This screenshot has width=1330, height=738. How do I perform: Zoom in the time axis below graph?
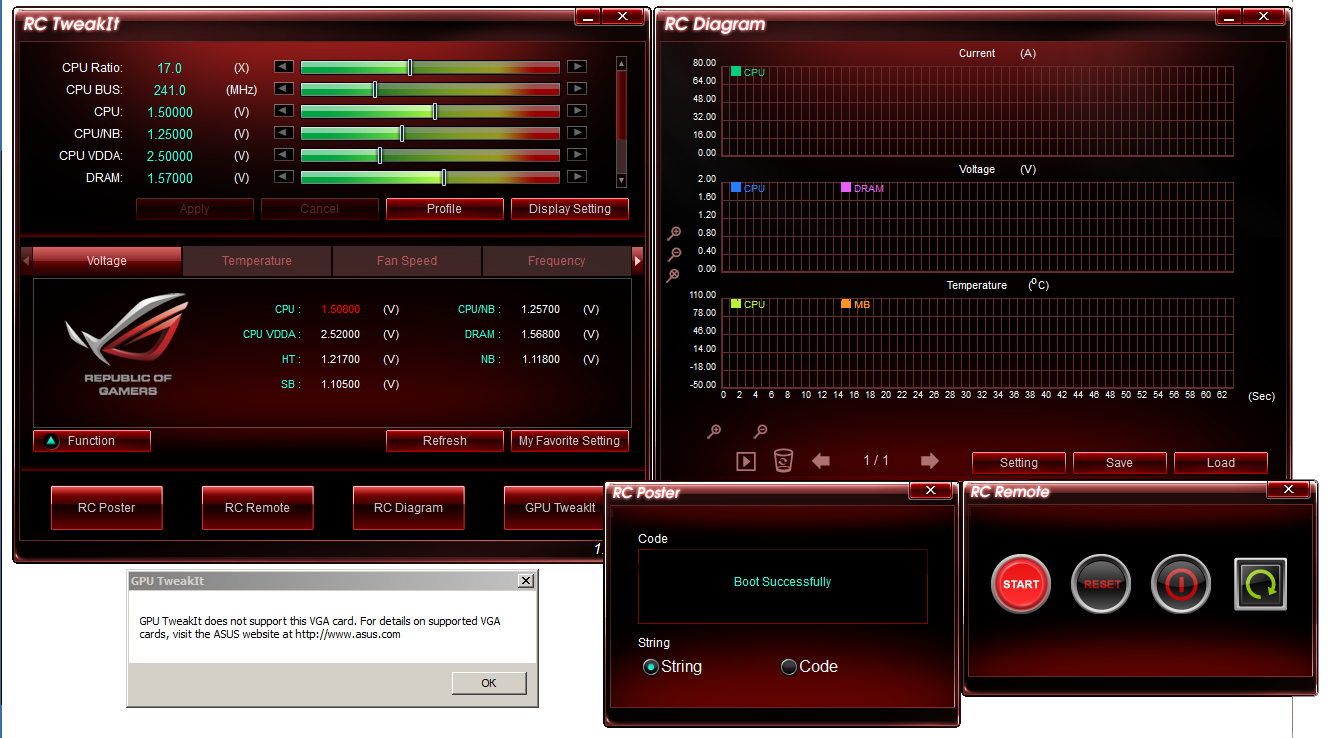714,431
